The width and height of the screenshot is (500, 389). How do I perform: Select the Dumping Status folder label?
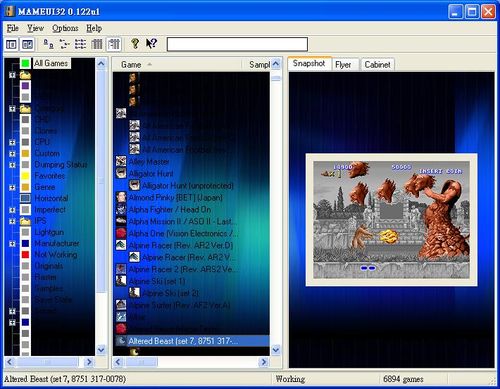coord(61,165)
